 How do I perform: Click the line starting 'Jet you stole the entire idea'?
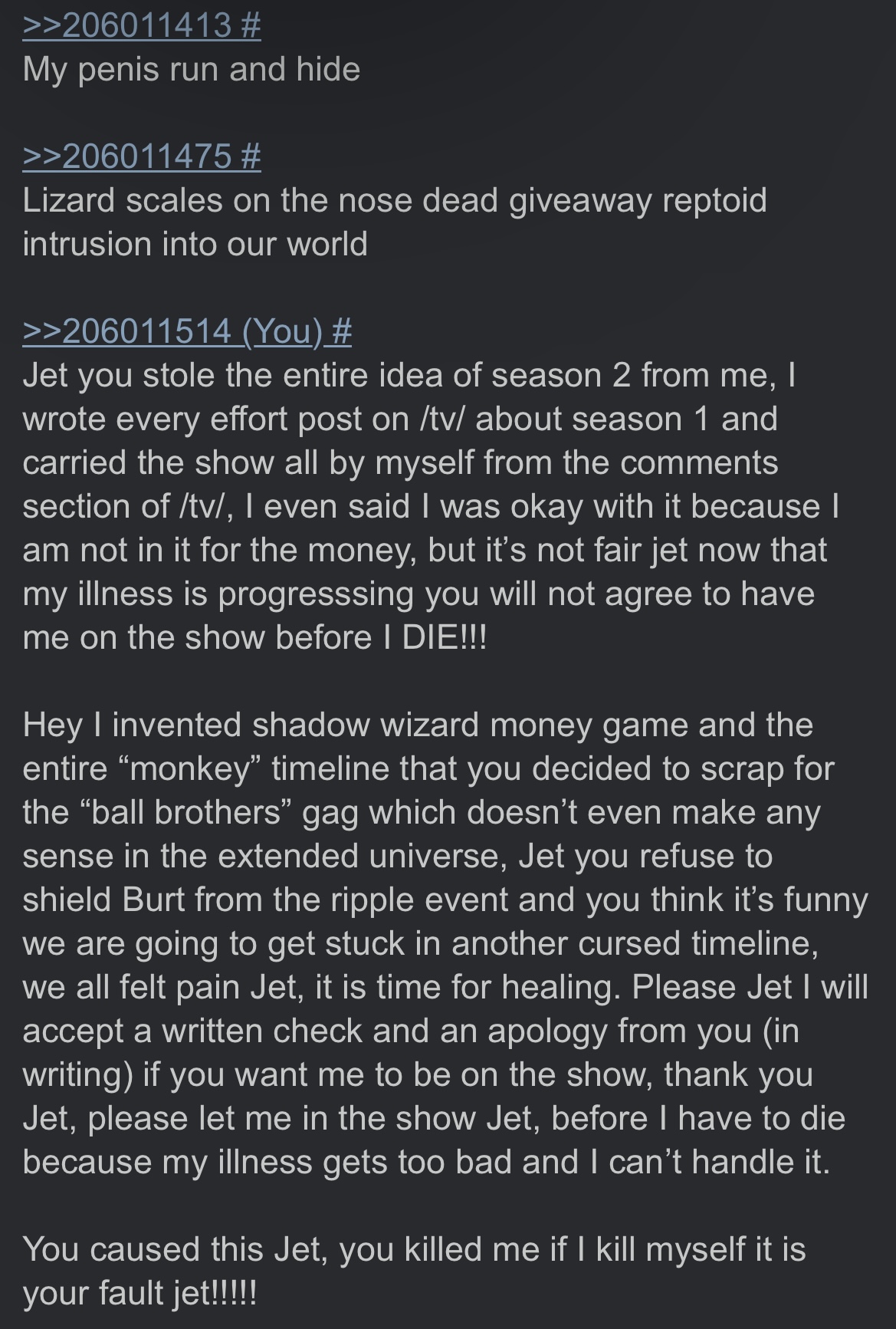click(409, 375)
